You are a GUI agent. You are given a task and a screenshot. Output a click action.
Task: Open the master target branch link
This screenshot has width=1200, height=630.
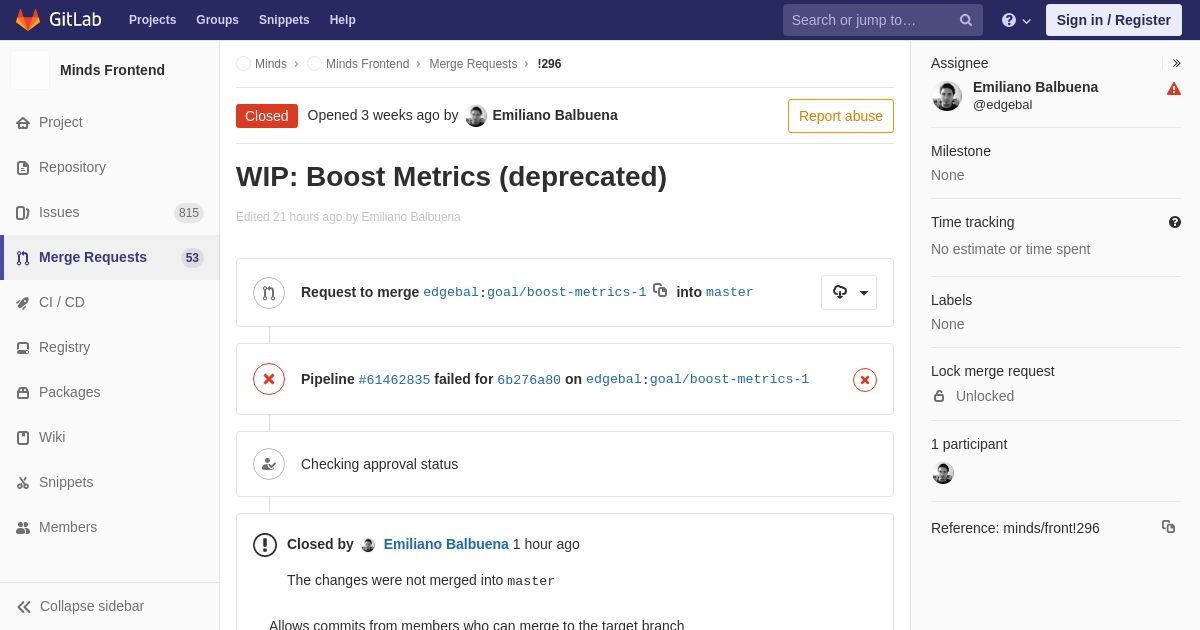tap(730, 293)
